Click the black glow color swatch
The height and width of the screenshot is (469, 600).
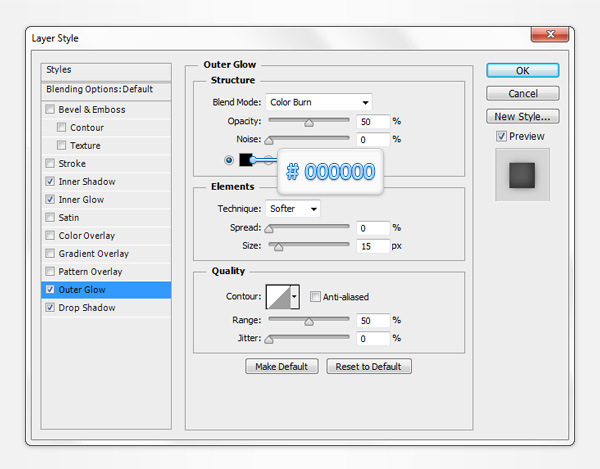pyautogui.click(x=246, y=160)
